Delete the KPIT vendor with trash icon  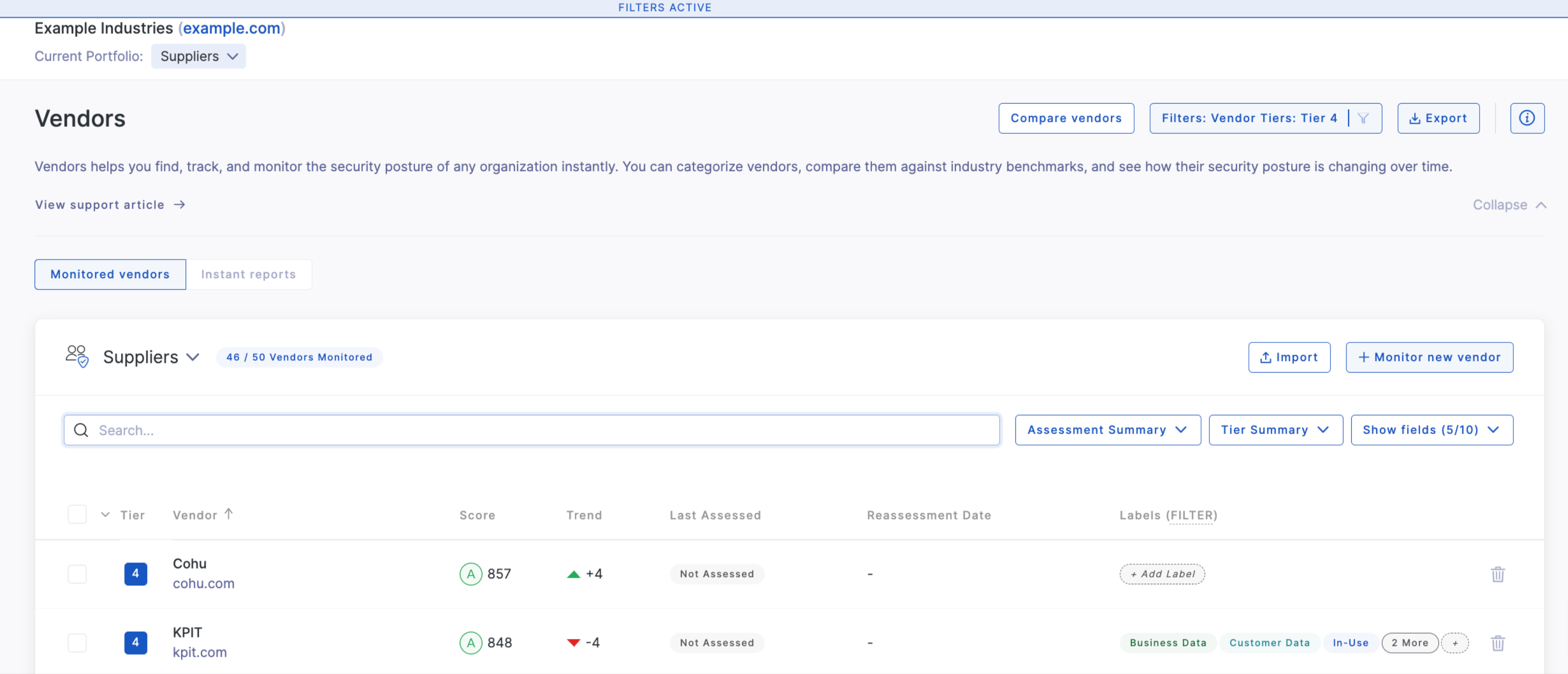1497,643
